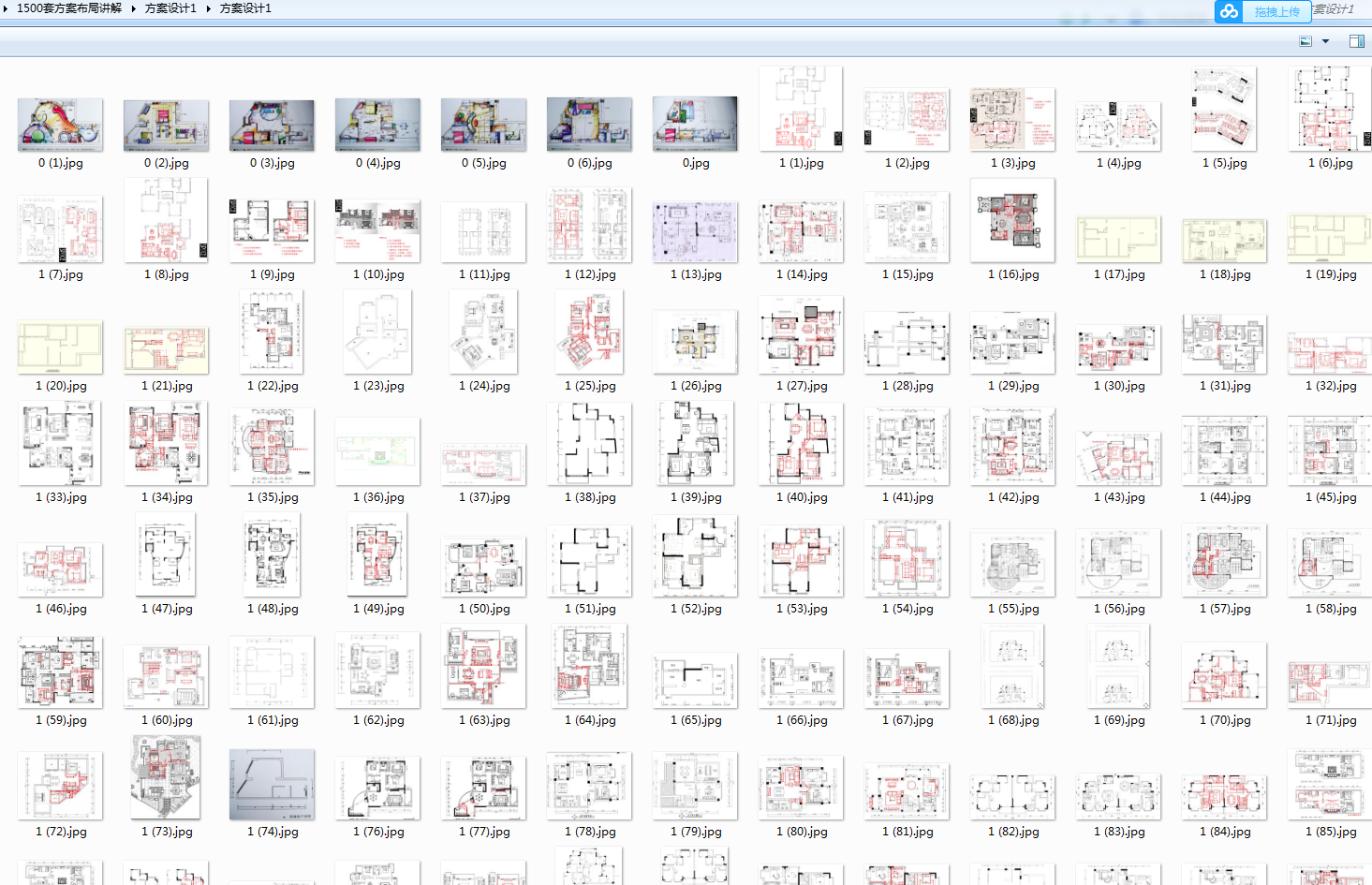
Task: Click the file name 1 (50).jpg
Action: [x=484, y=609]
